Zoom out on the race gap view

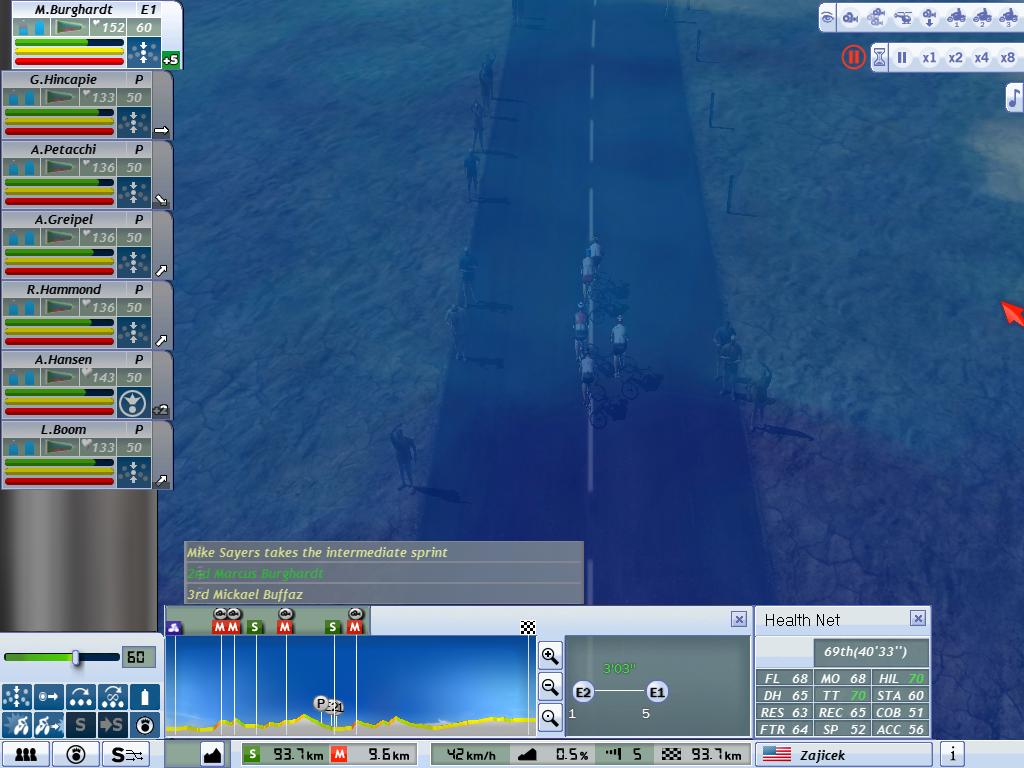point(550,686)
